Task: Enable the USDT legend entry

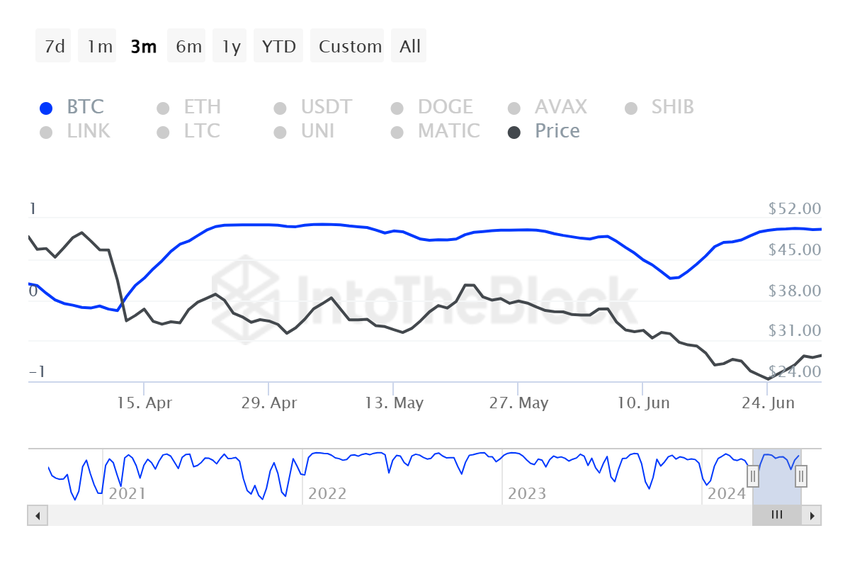Action: pyautogui.click(x=313, y=107)
